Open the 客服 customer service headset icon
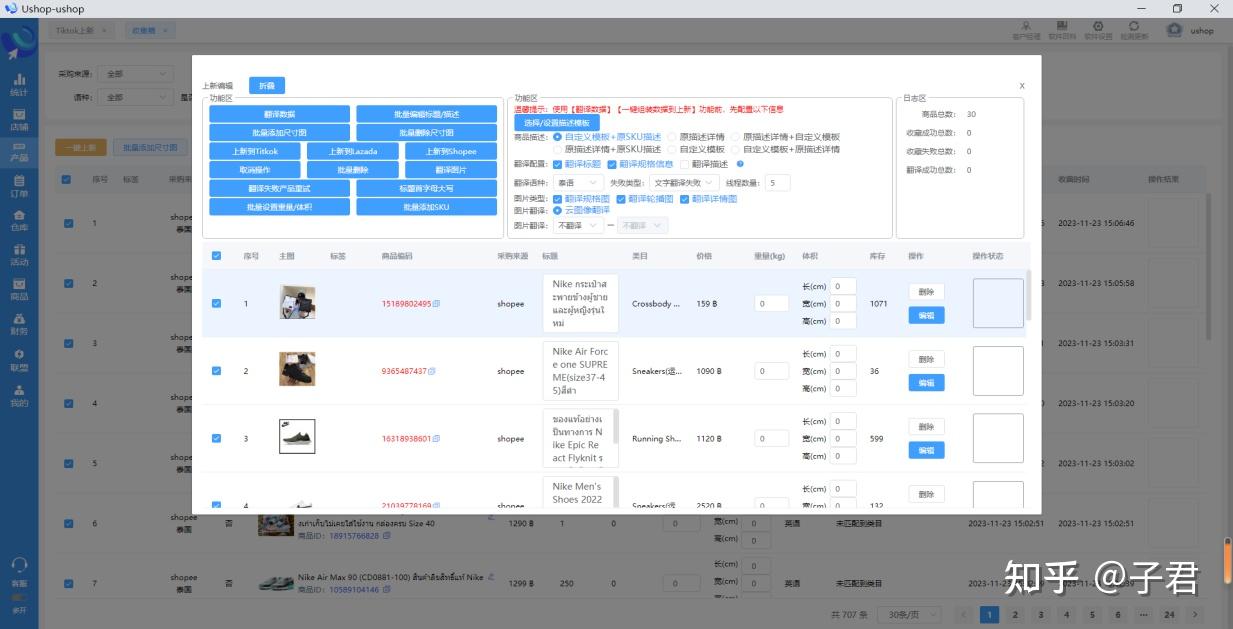The image size is (1233, 629). click(x=19, y=571)
